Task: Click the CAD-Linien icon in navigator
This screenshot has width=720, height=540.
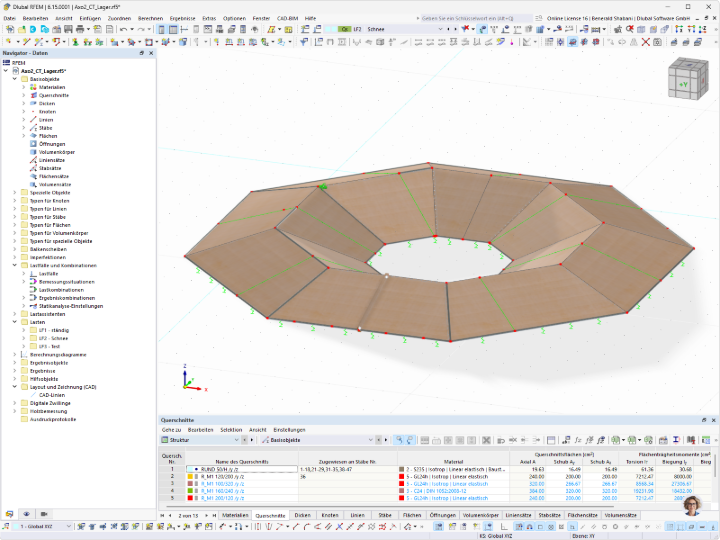Action: pos(33,395)
